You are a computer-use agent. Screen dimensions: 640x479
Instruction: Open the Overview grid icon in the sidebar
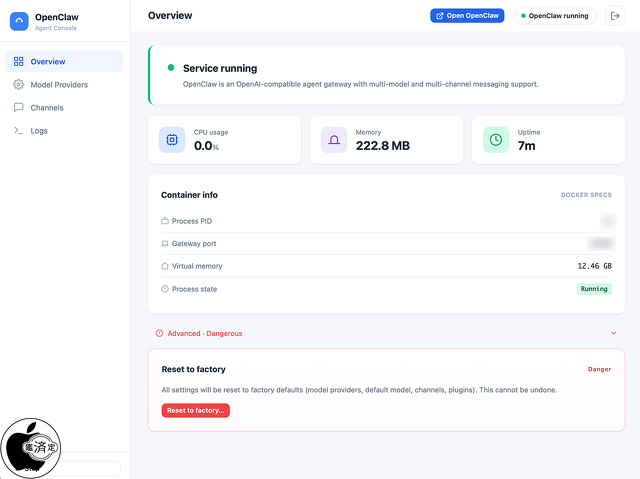pos(18,62)
